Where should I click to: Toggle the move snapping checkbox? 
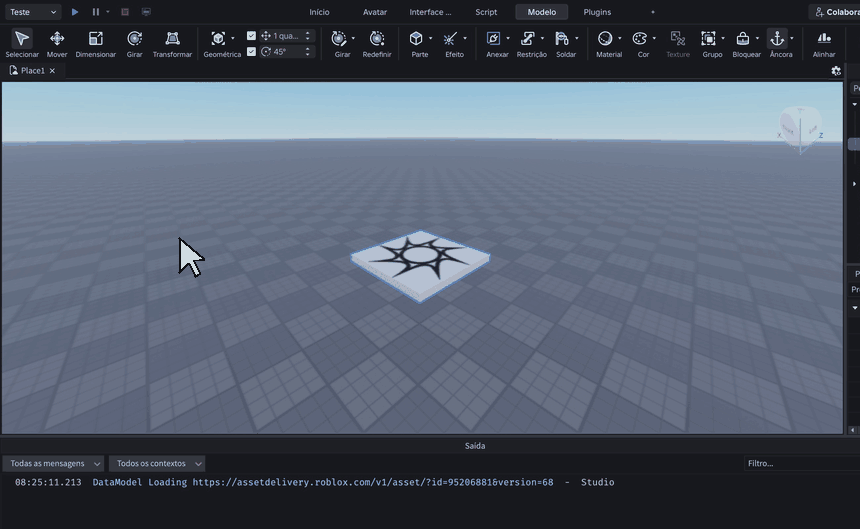click(x=251, y=36)
